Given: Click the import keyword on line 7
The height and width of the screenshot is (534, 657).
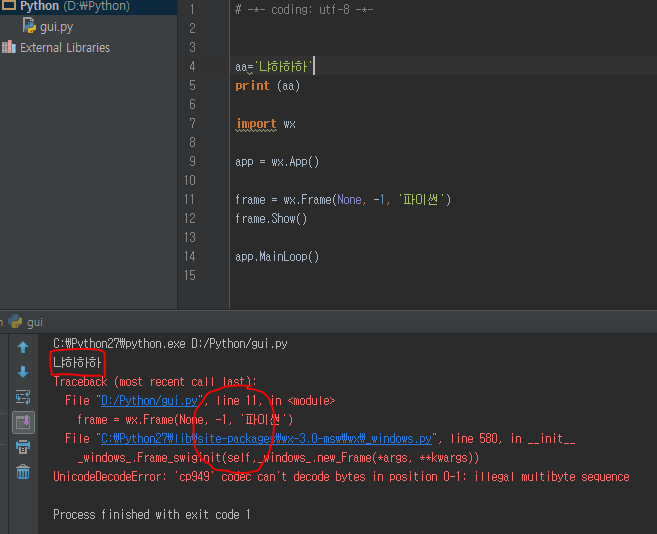Looking at the screenshot, I should pos(256,124).
